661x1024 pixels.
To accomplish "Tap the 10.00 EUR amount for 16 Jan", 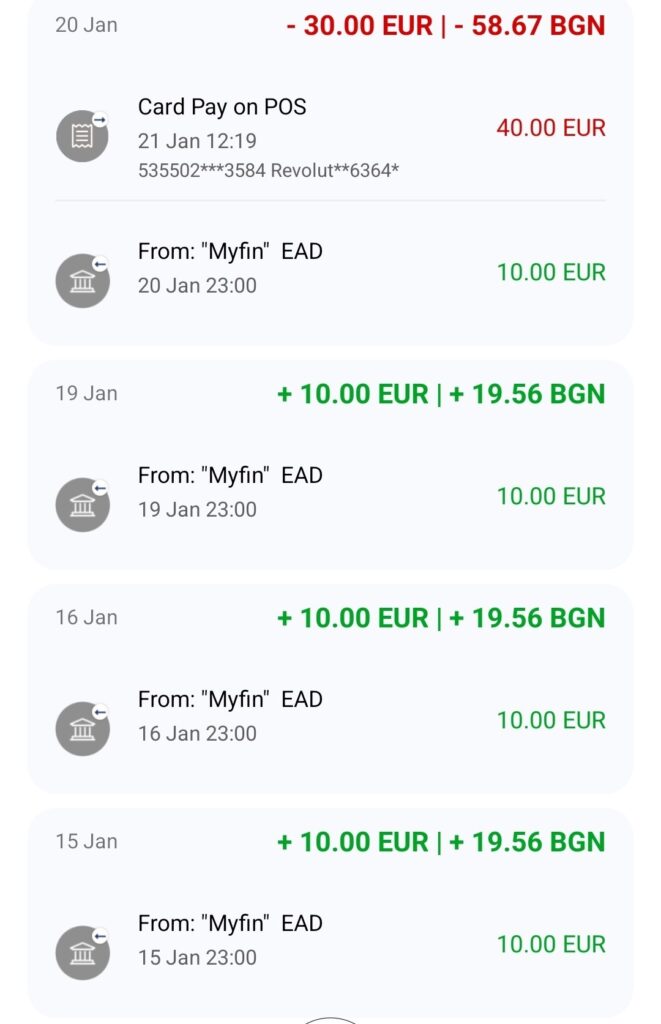I will point(550,720).
